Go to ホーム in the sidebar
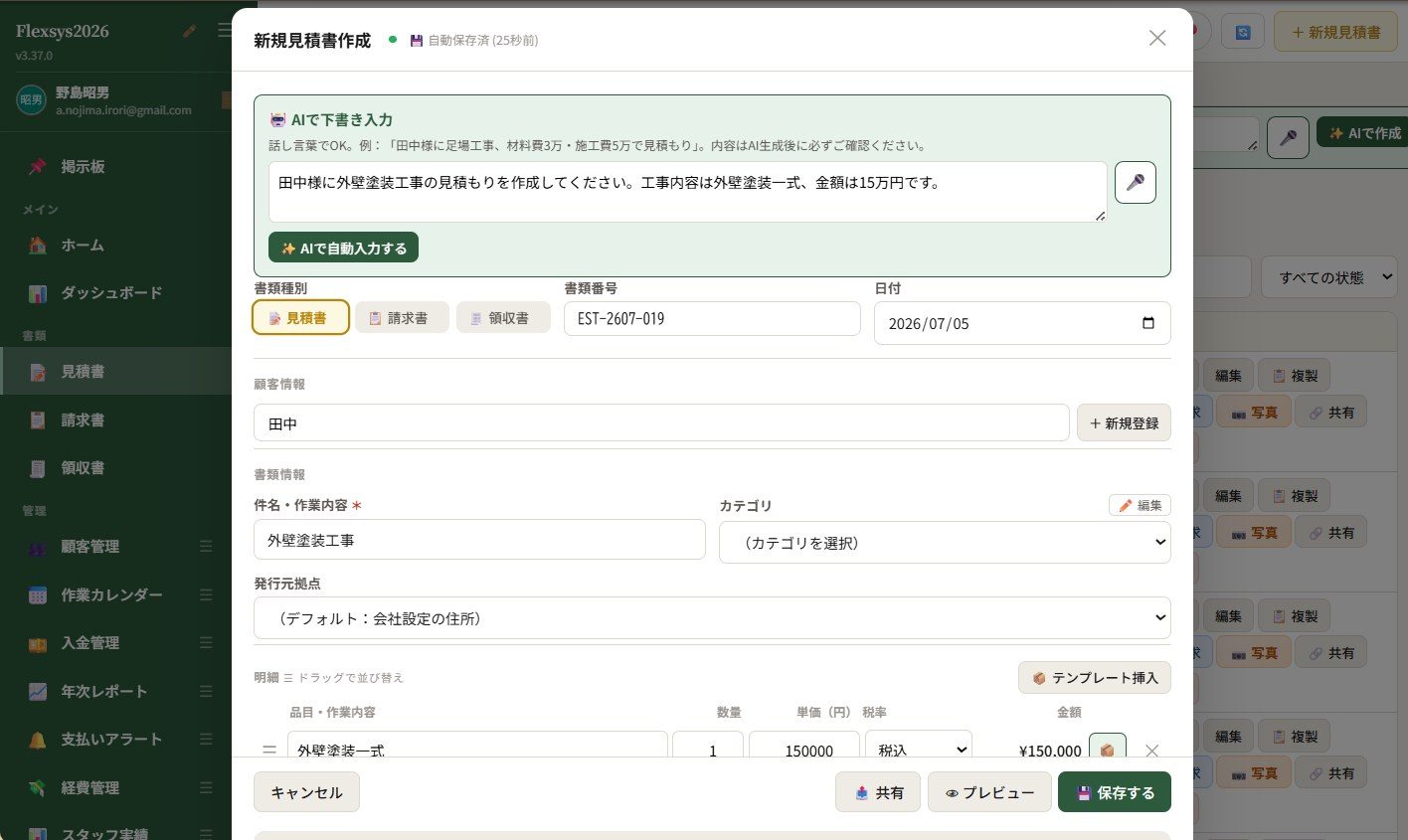Viewport: 1408px width, 840px height. (115, 245)
